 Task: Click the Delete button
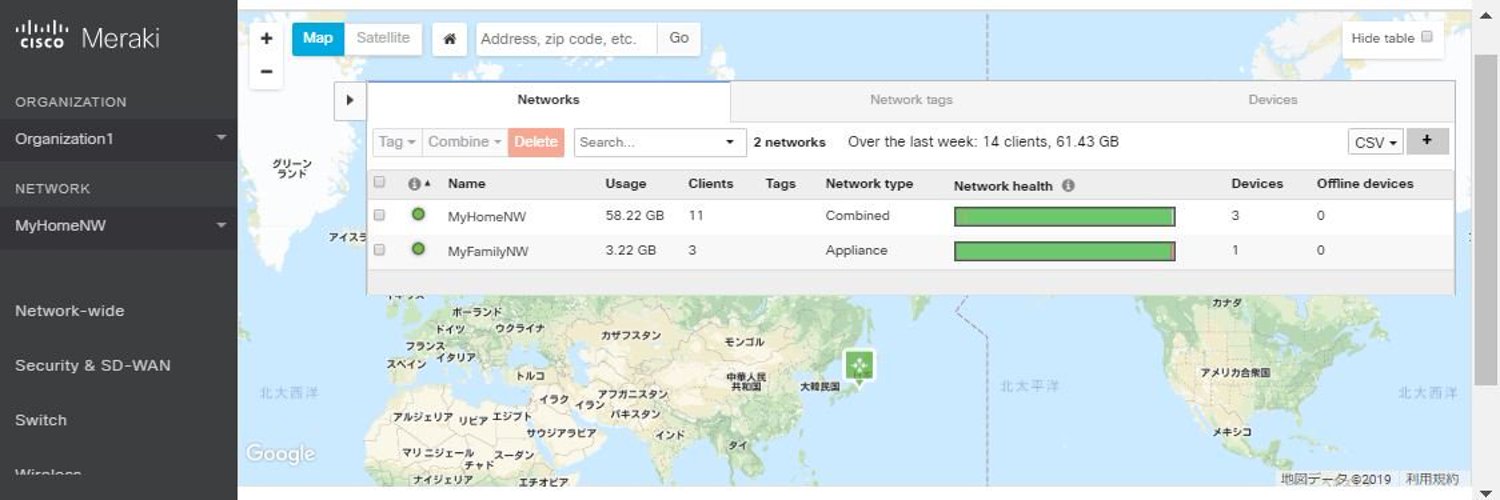pos(536,142)
